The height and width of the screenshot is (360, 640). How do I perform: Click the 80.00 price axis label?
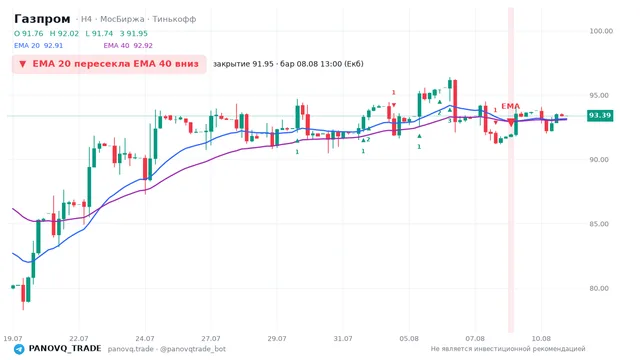[x=599, y=288]
